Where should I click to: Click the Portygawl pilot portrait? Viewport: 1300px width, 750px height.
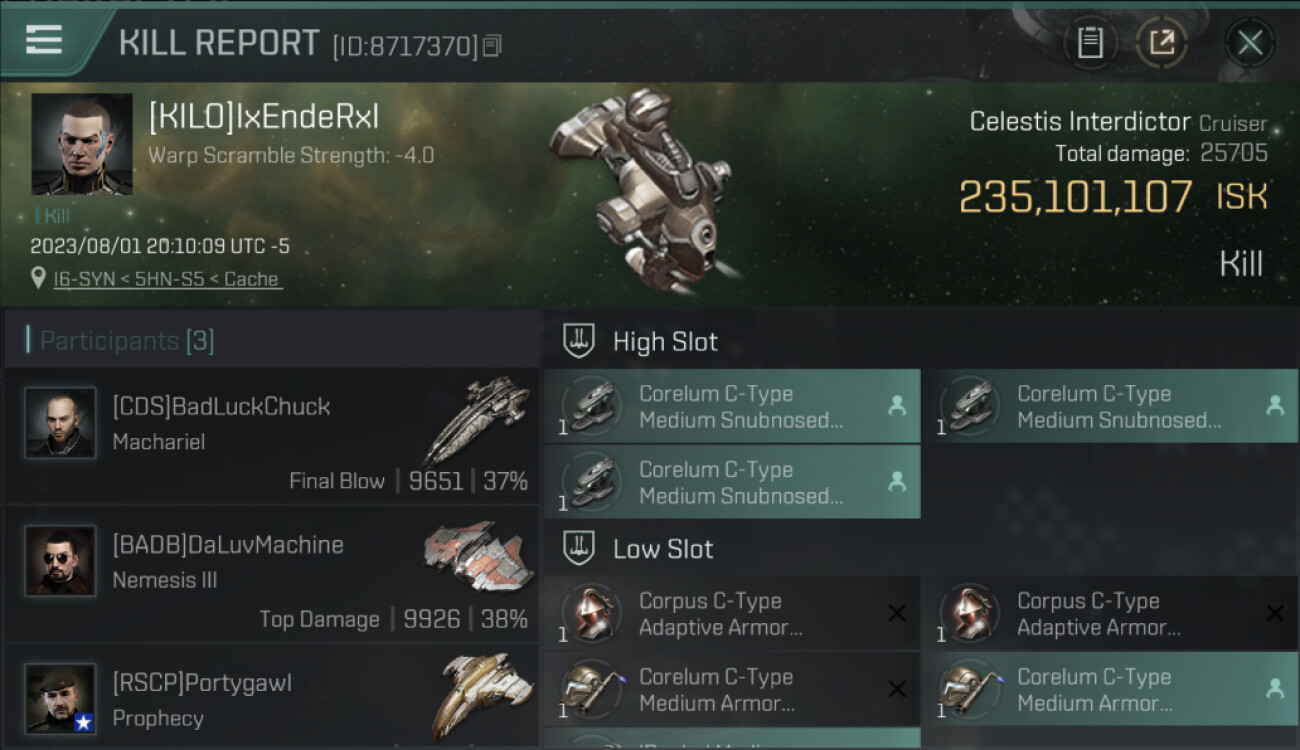pos(60,698)
